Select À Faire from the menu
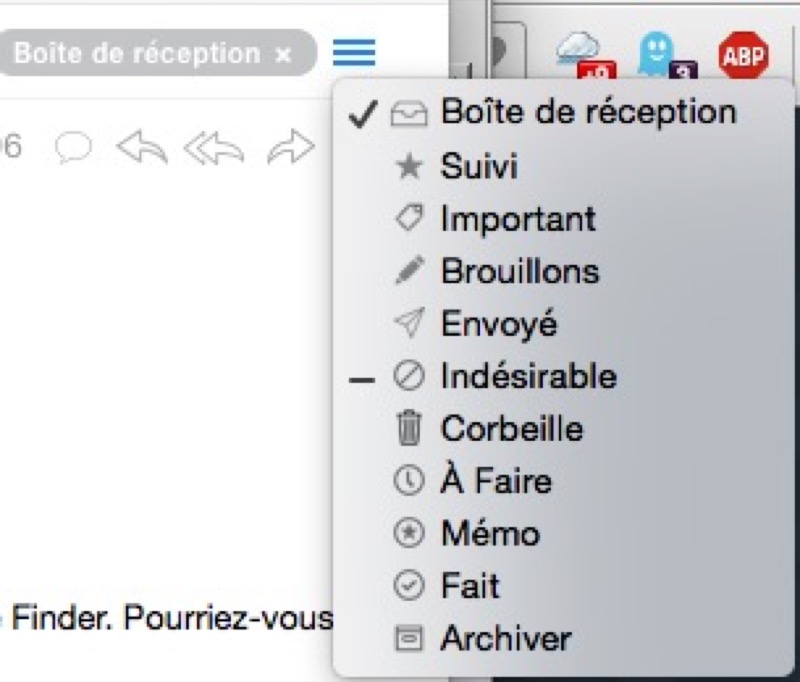This screenshot has width=800, height=682. pyautogui.click(x=495, y=481)
